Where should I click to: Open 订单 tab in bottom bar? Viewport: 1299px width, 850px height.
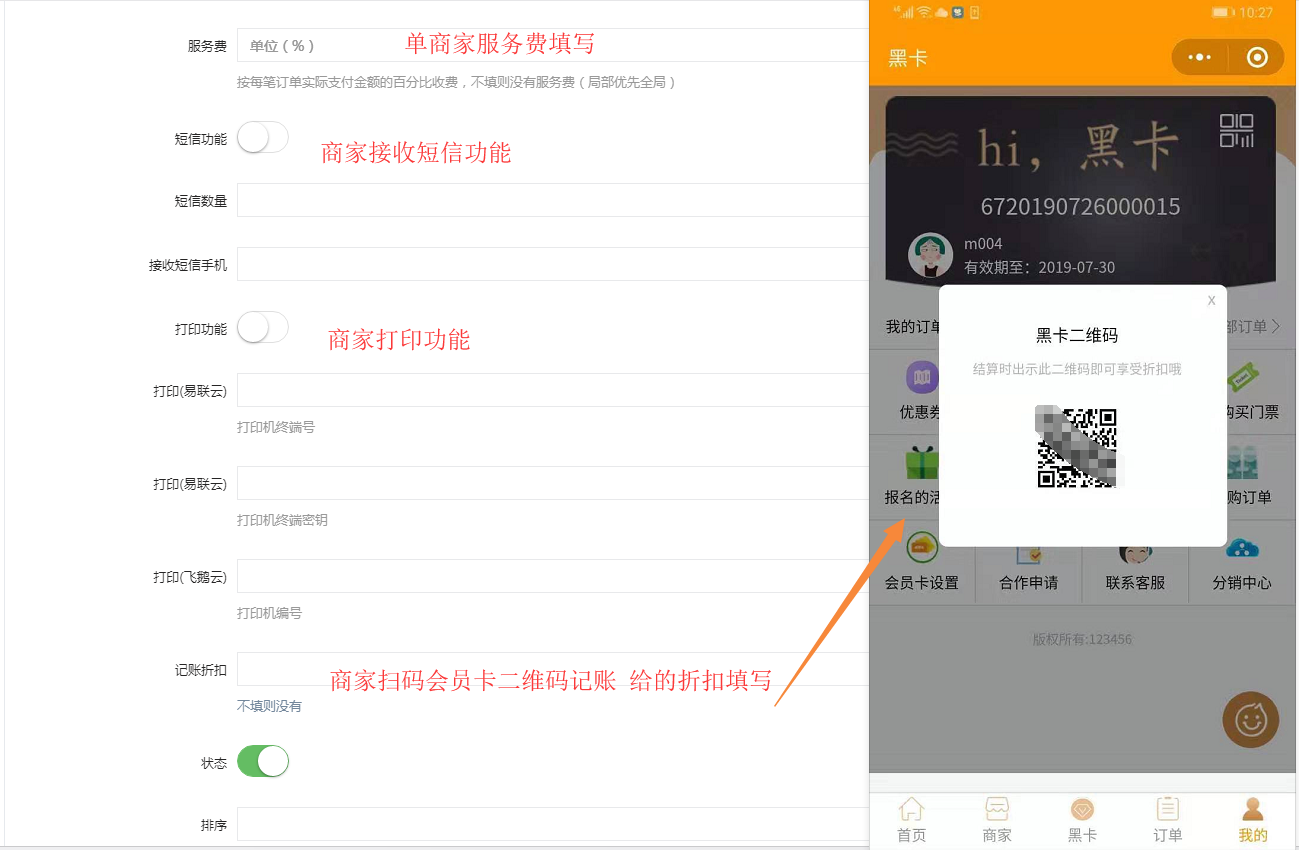coord(1167,821)
